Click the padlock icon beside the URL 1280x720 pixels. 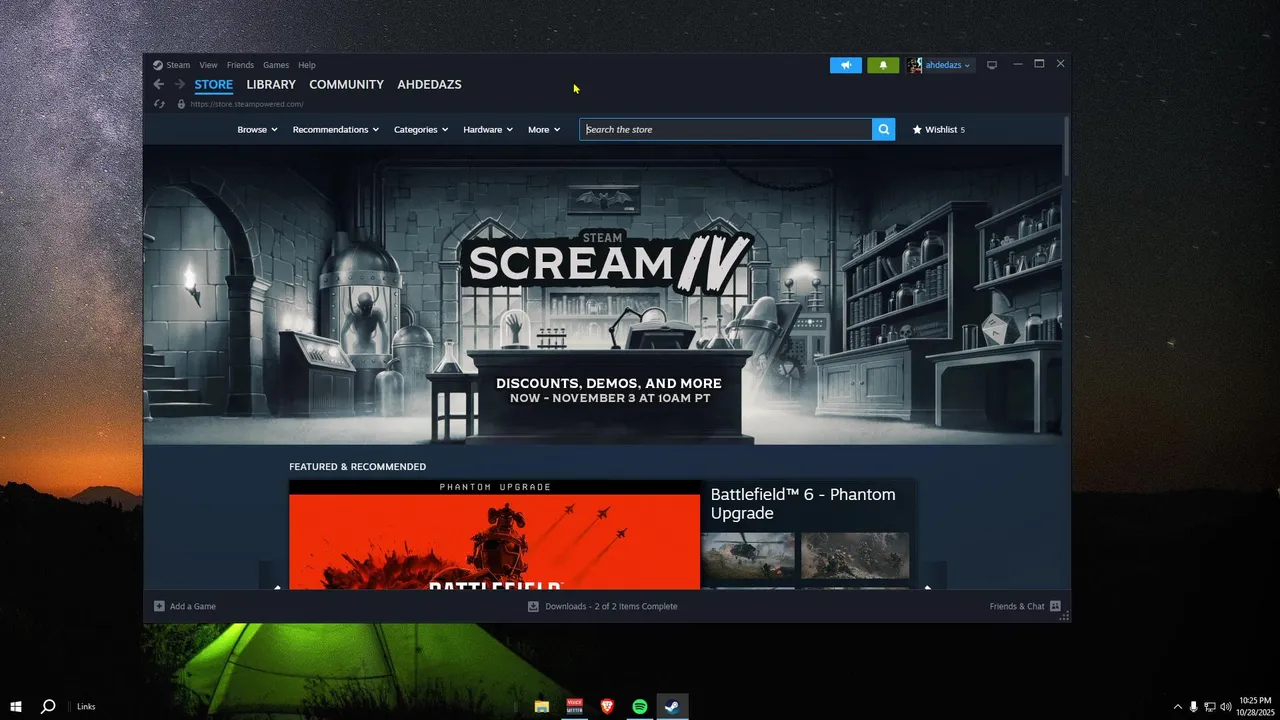coord(181,104)
